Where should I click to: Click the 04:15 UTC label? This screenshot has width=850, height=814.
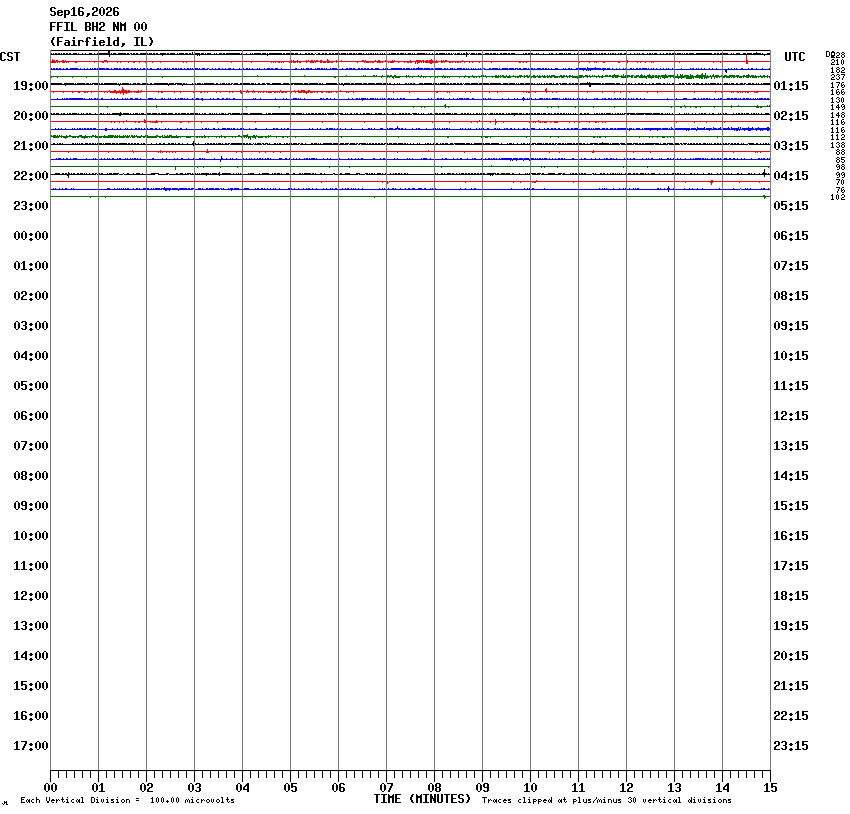791,176
